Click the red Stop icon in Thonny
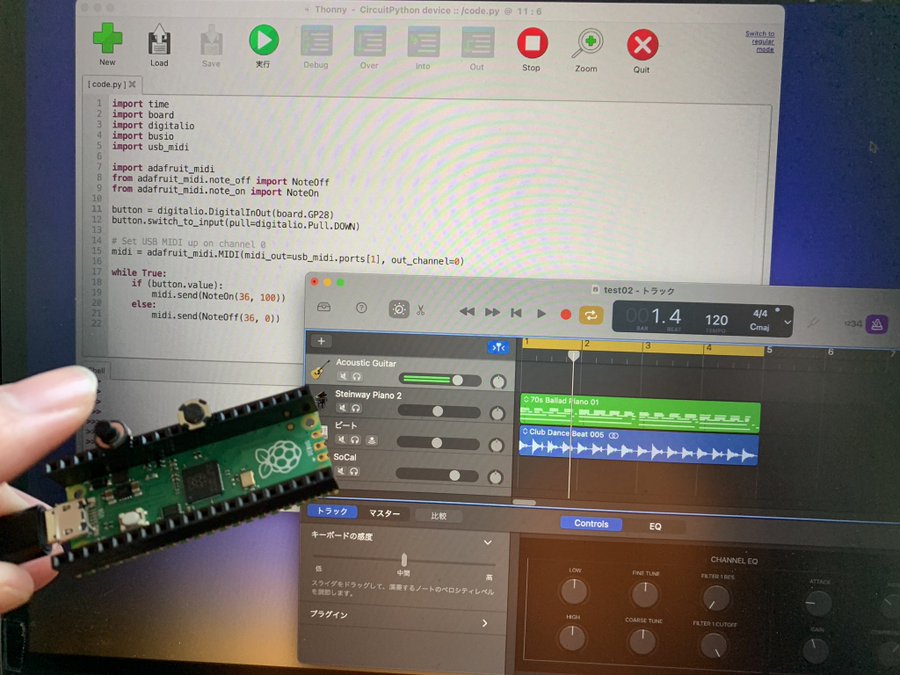900x675 pixels. click(x=531, y=42)
